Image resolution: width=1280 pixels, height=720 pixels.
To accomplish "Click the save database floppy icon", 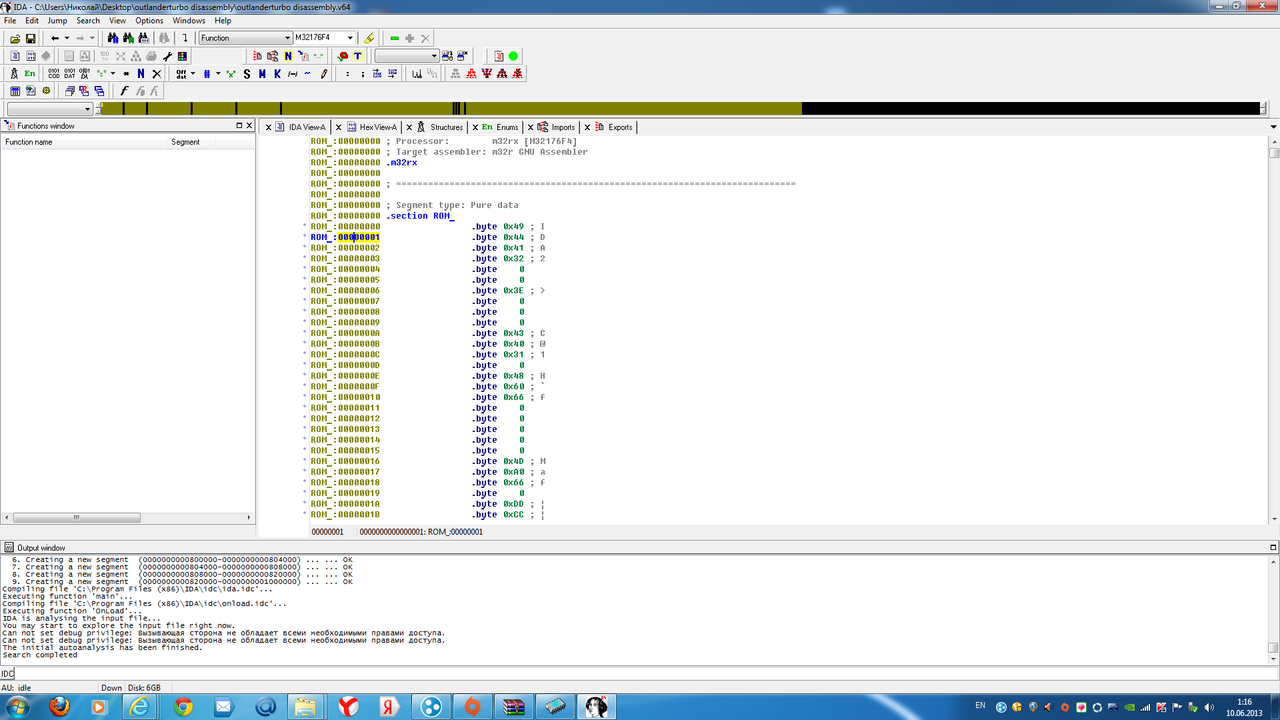I will click(30, 38).
